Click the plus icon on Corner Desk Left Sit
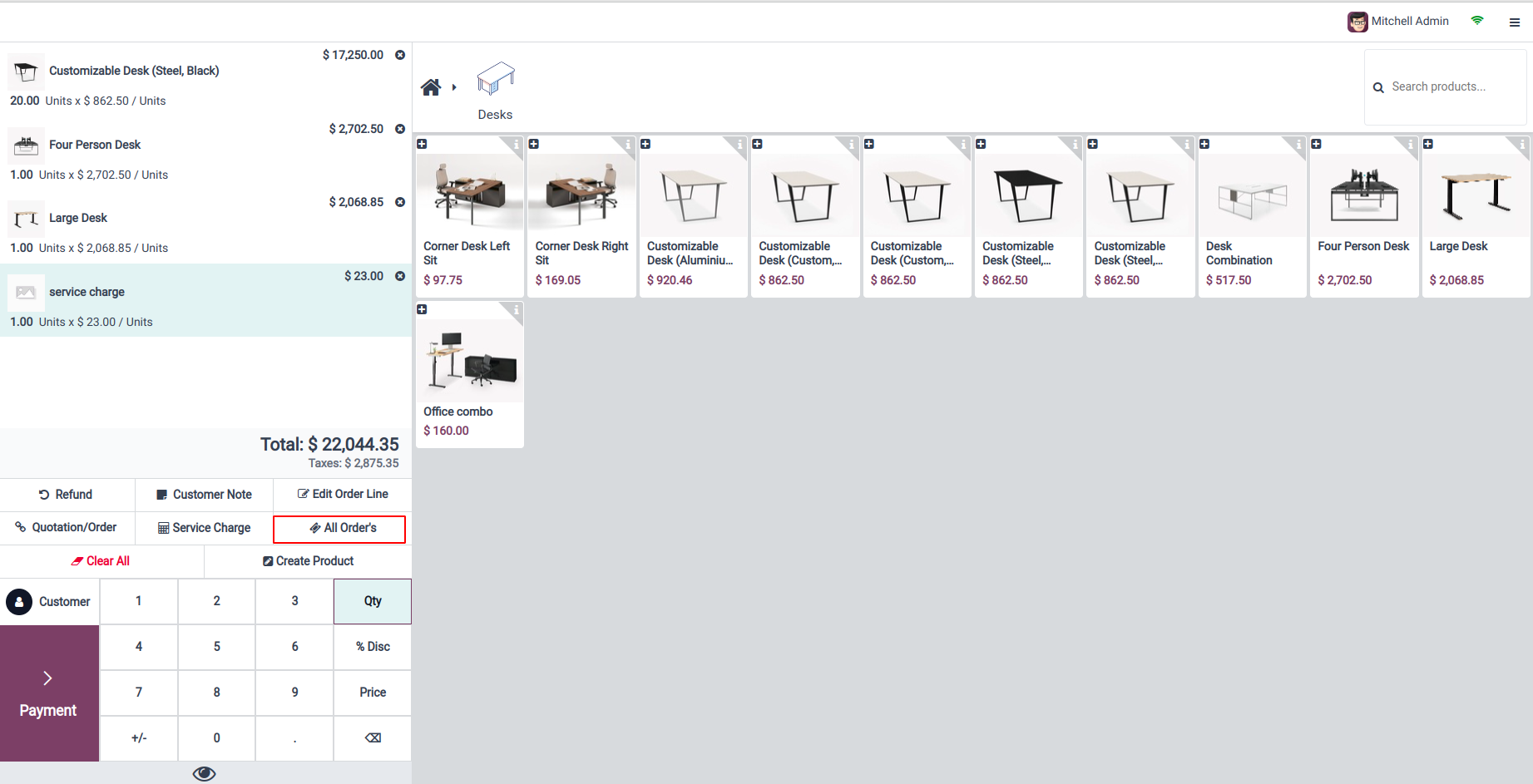This screenshot has height=784, width=1533. 422,144
